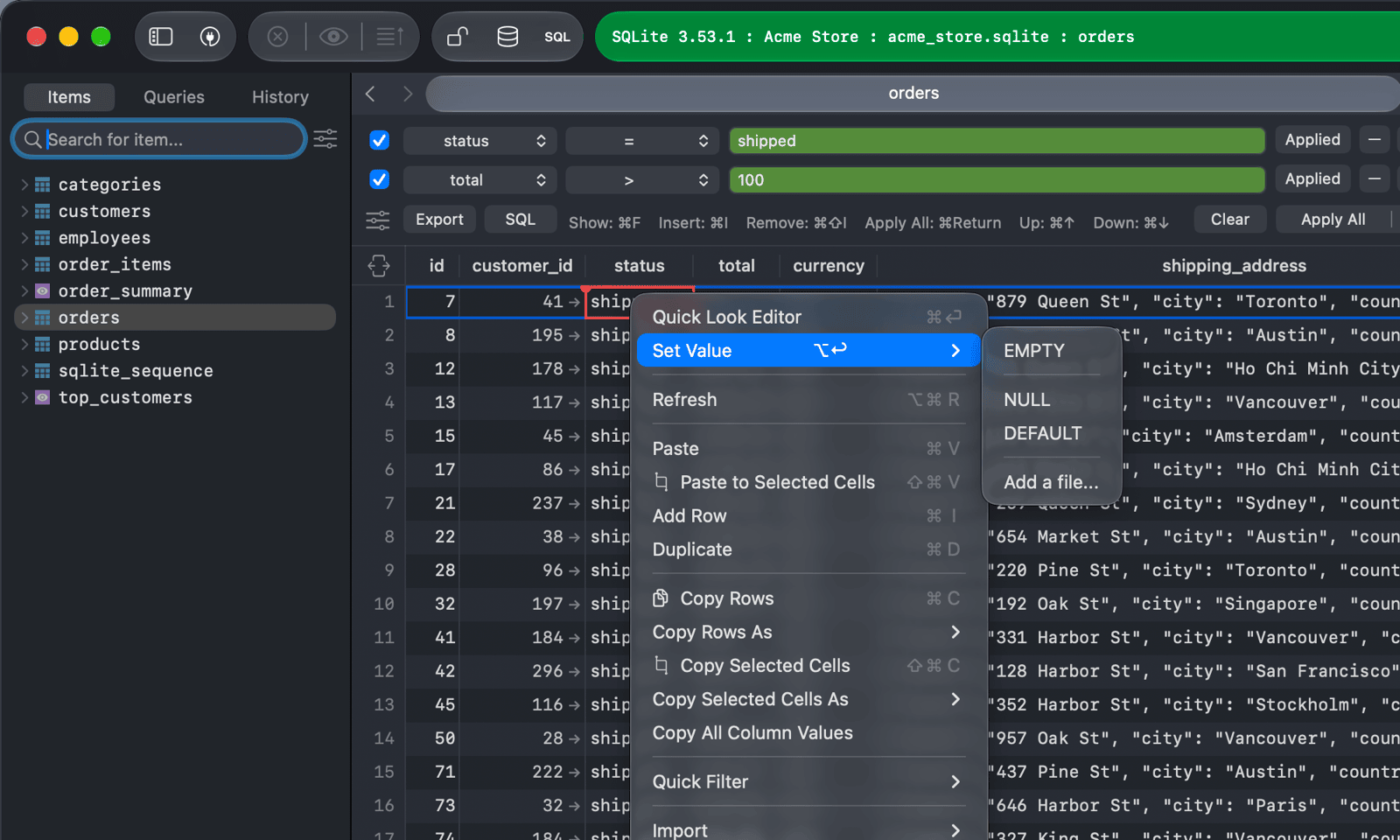Click the 100 filter value field

coord(997,180)
